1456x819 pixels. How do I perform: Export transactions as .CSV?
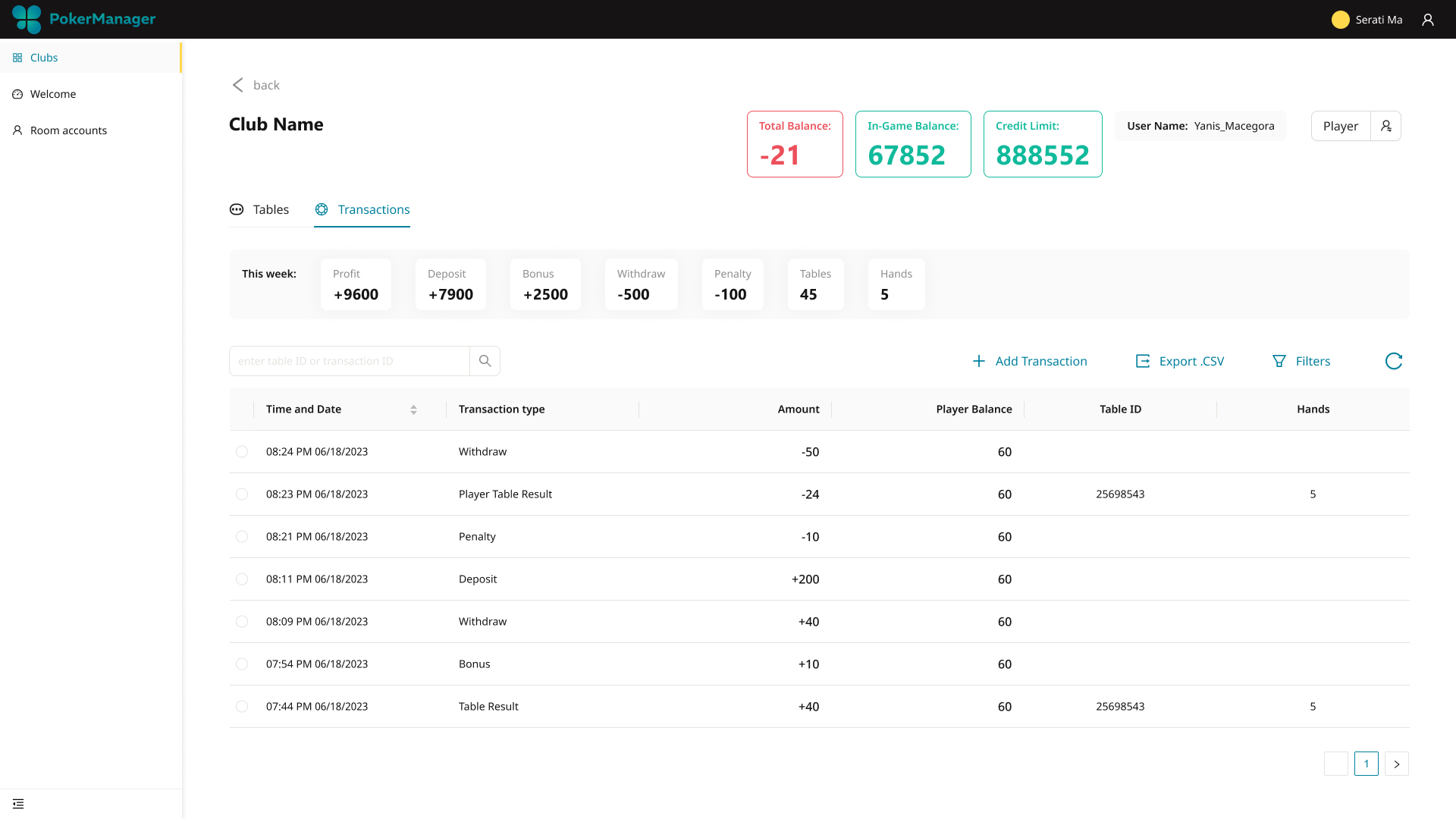click(x=1180, y=361)
